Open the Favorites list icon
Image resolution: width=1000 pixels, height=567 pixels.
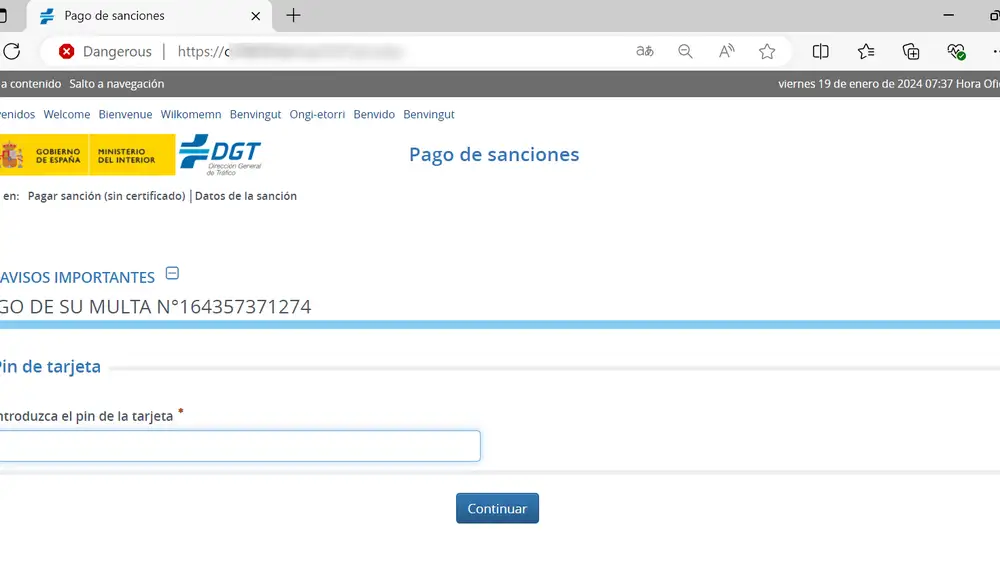[x=866, y=51]
